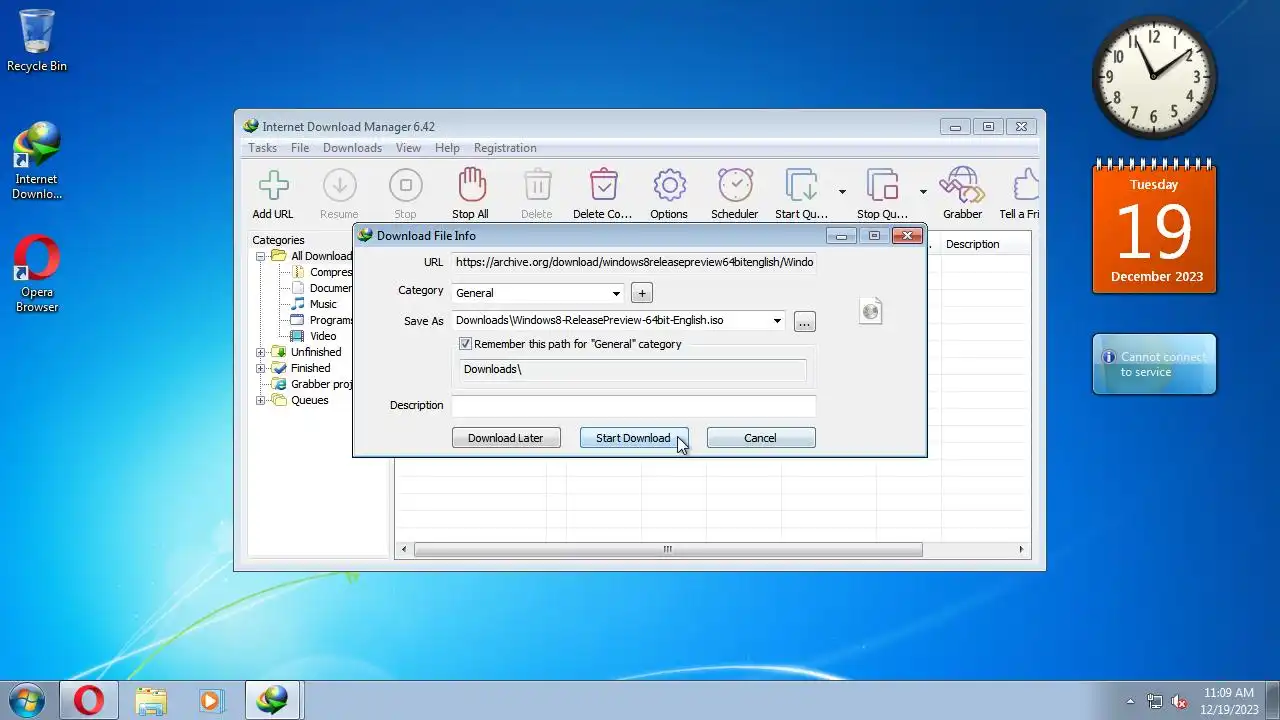Open the Grabber toolbar icon
The height and width of the screenshot is (720, 1280).
(x=962, y=186)
